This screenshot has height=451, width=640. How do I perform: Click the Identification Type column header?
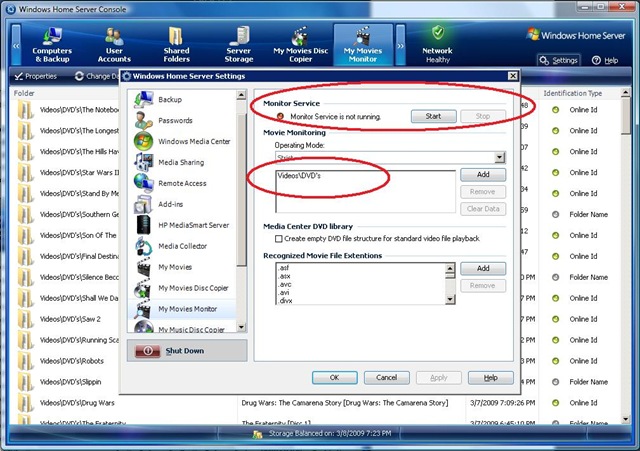pos(573,93)
